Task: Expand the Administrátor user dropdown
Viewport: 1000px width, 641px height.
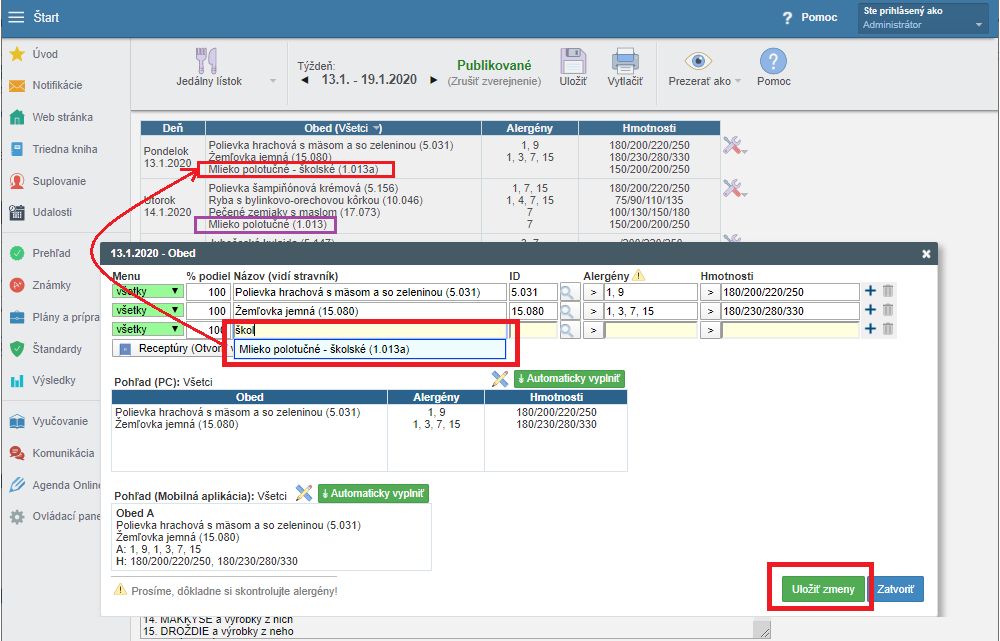Action: click(x=978, y=25)
